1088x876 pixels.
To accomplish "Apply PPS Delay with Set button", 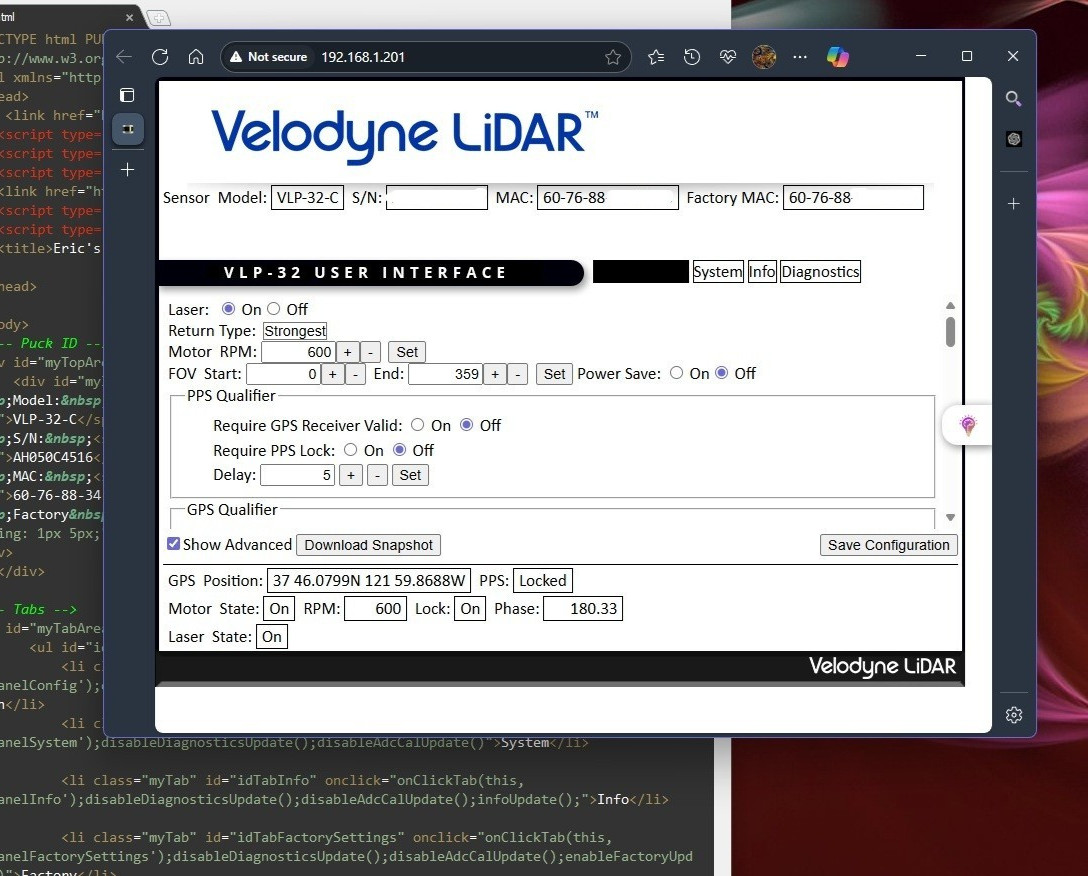I will click(x=410, y=475).
